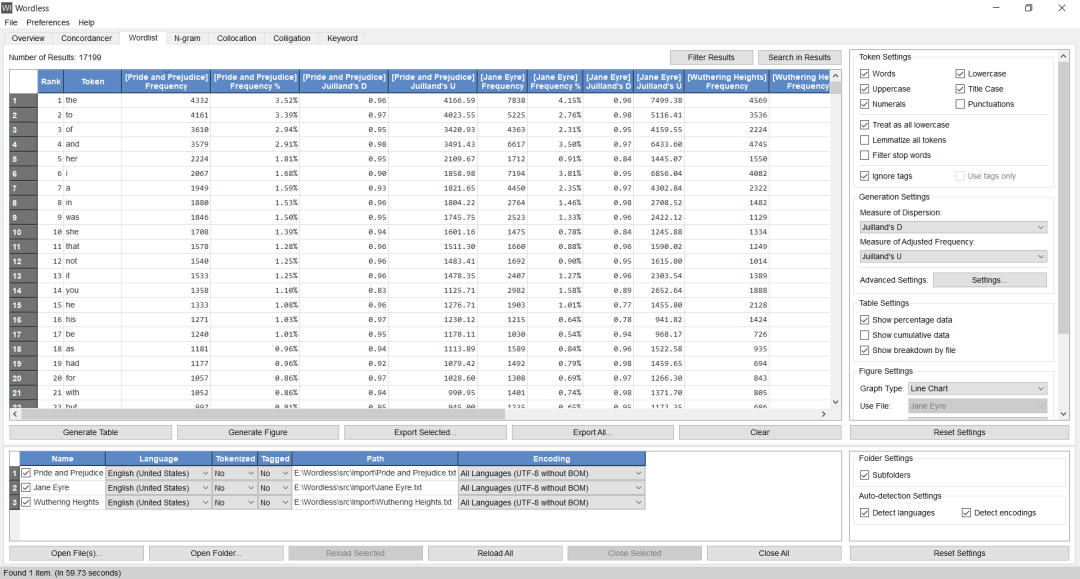
Task: Click the Export All button
Action: tap(592, 432)
